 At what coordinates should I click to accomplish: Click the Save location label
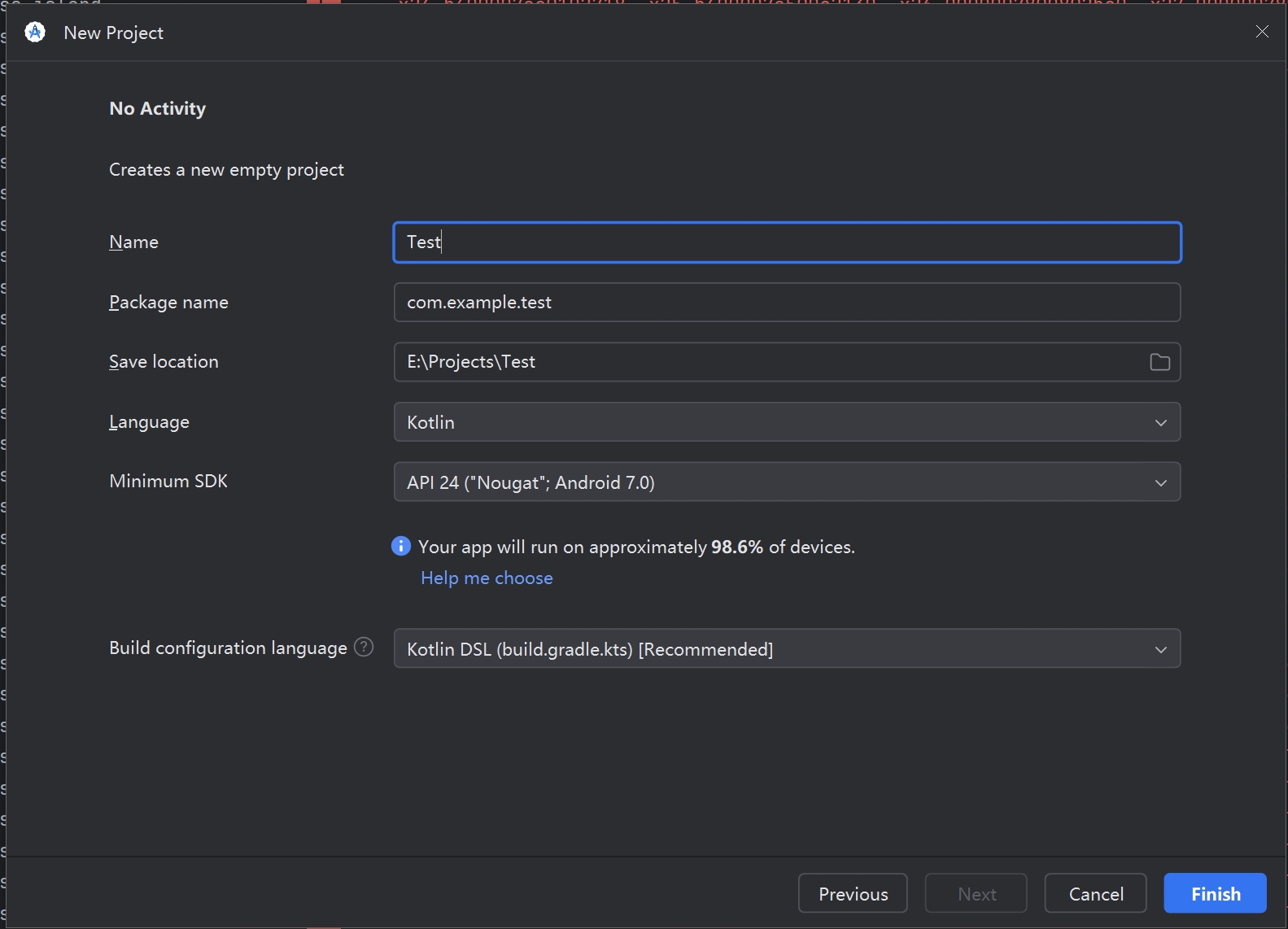(164, 362)
